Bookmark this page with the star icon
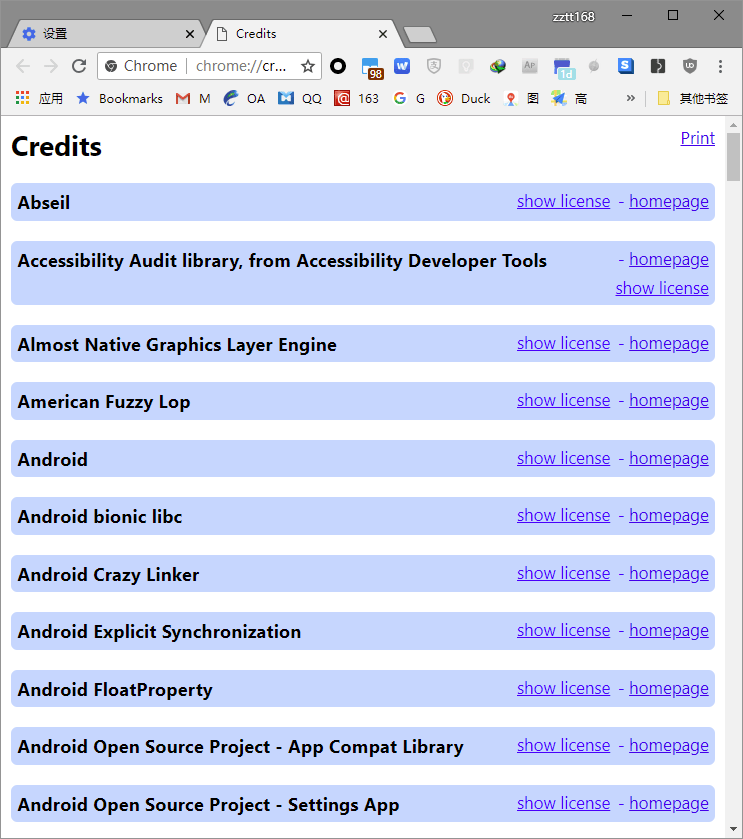 (308, 66)
